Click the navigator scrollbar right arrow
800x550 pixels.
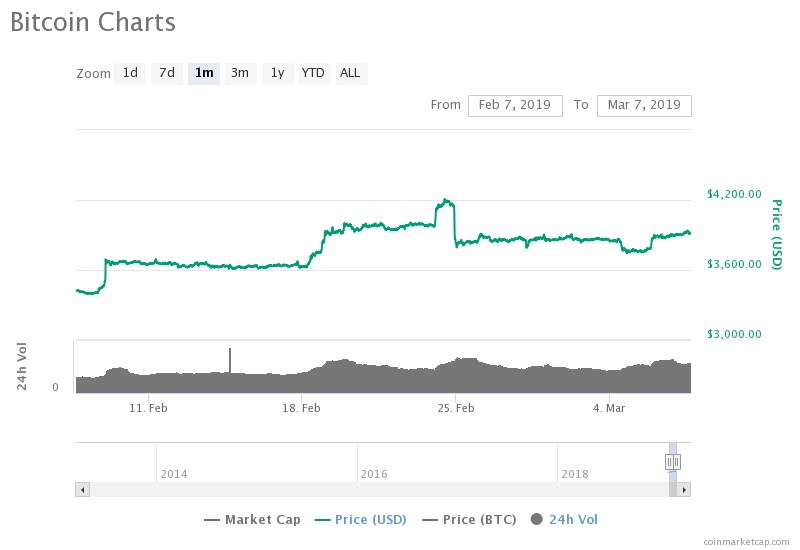point(685,490)
